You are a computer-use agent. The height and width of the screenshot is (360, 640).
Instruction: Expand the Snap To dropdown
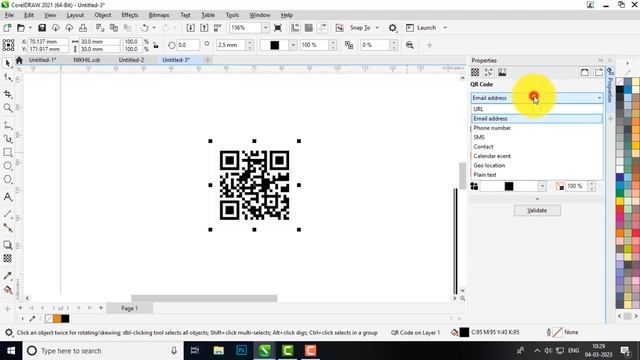[377, 28]
